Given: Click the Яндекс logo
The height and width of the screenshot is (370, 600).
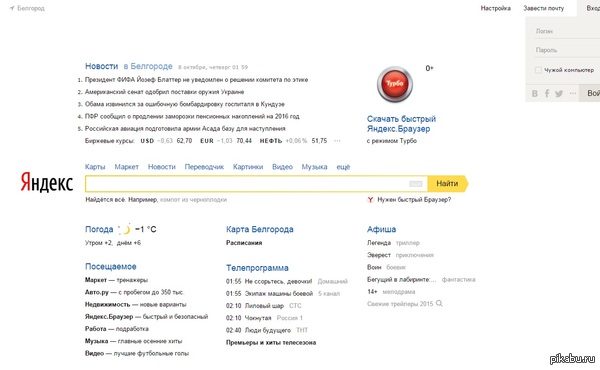Looking at the screenshot, I should 47,182.
